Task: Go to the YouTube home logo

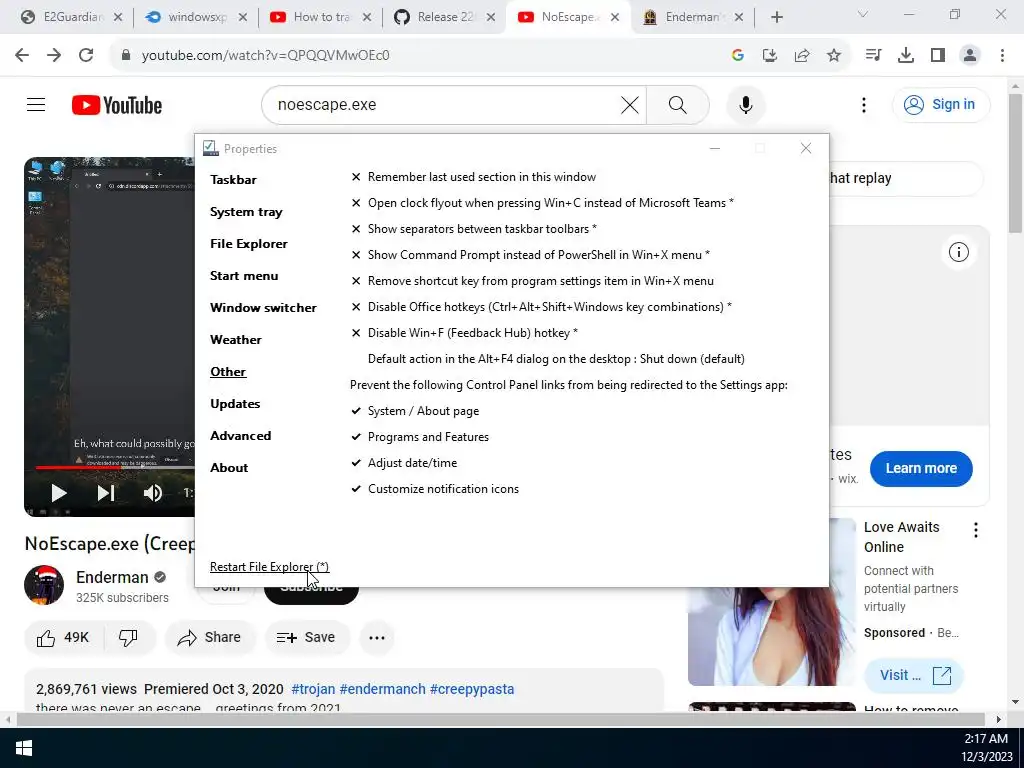Action: 117,105
